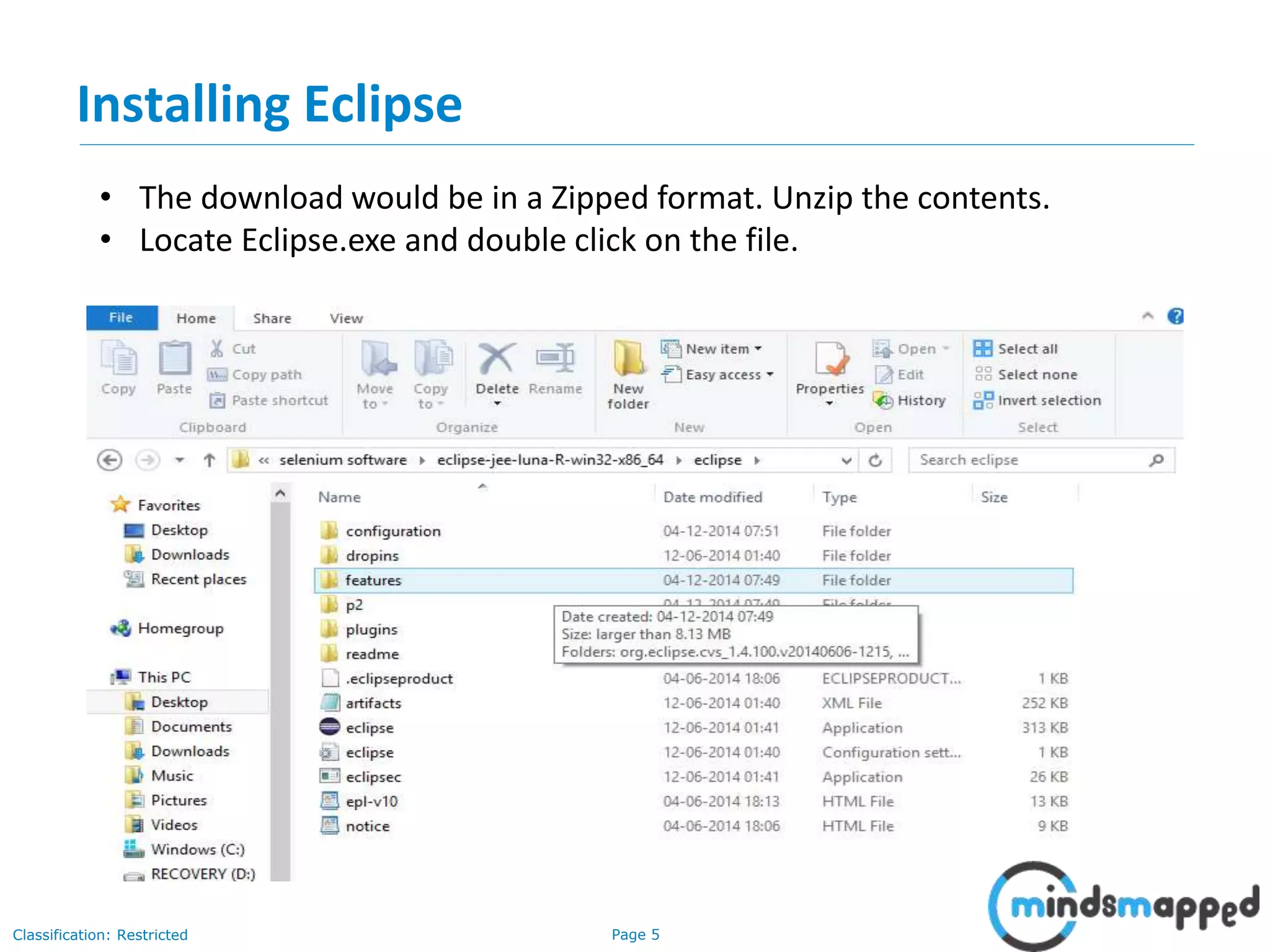Click the Back navigation arrow

(x=110, y=461)
